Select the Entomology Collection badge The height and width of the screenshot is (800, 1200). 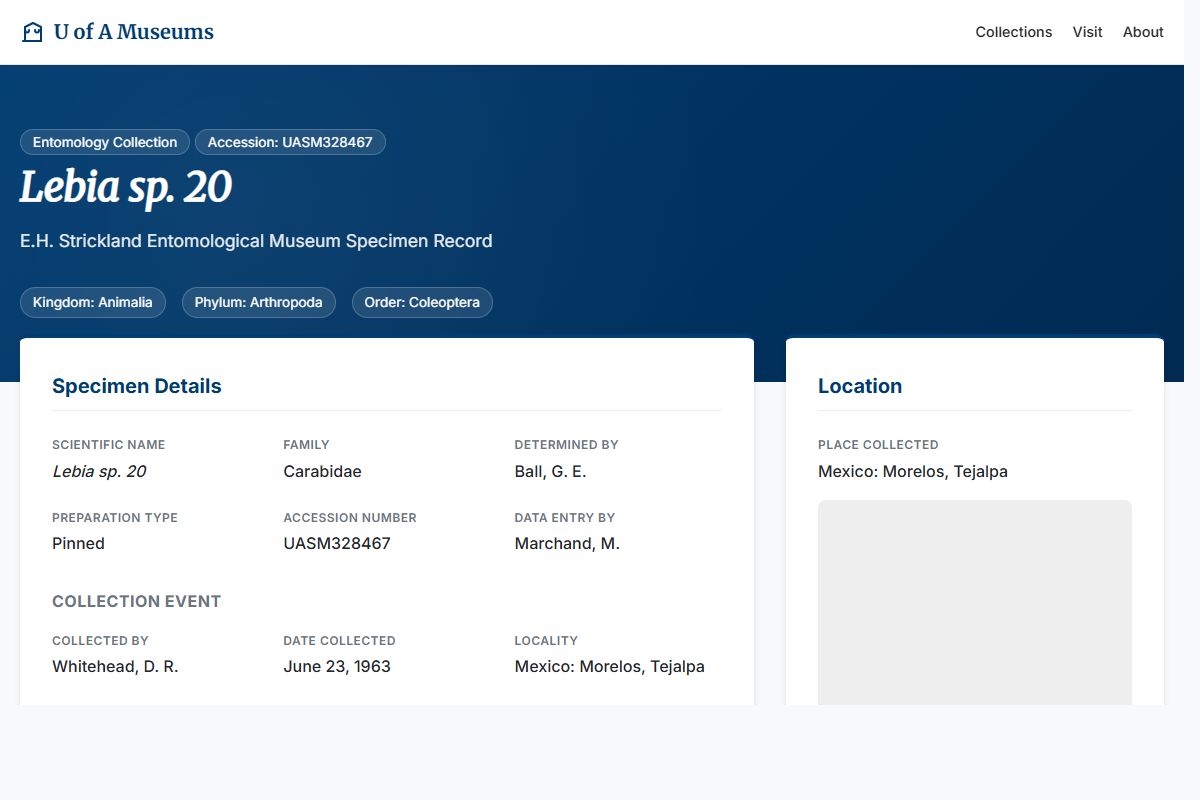[x=104, y=142]
